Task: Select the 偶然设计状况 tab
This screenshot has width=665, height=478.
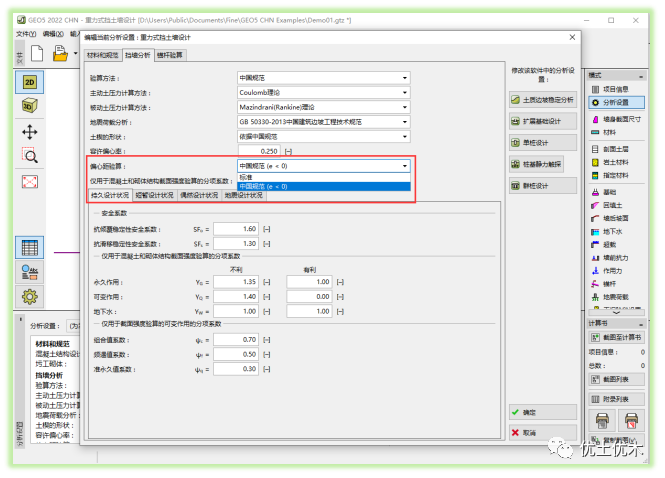Action: coord(199,195)
